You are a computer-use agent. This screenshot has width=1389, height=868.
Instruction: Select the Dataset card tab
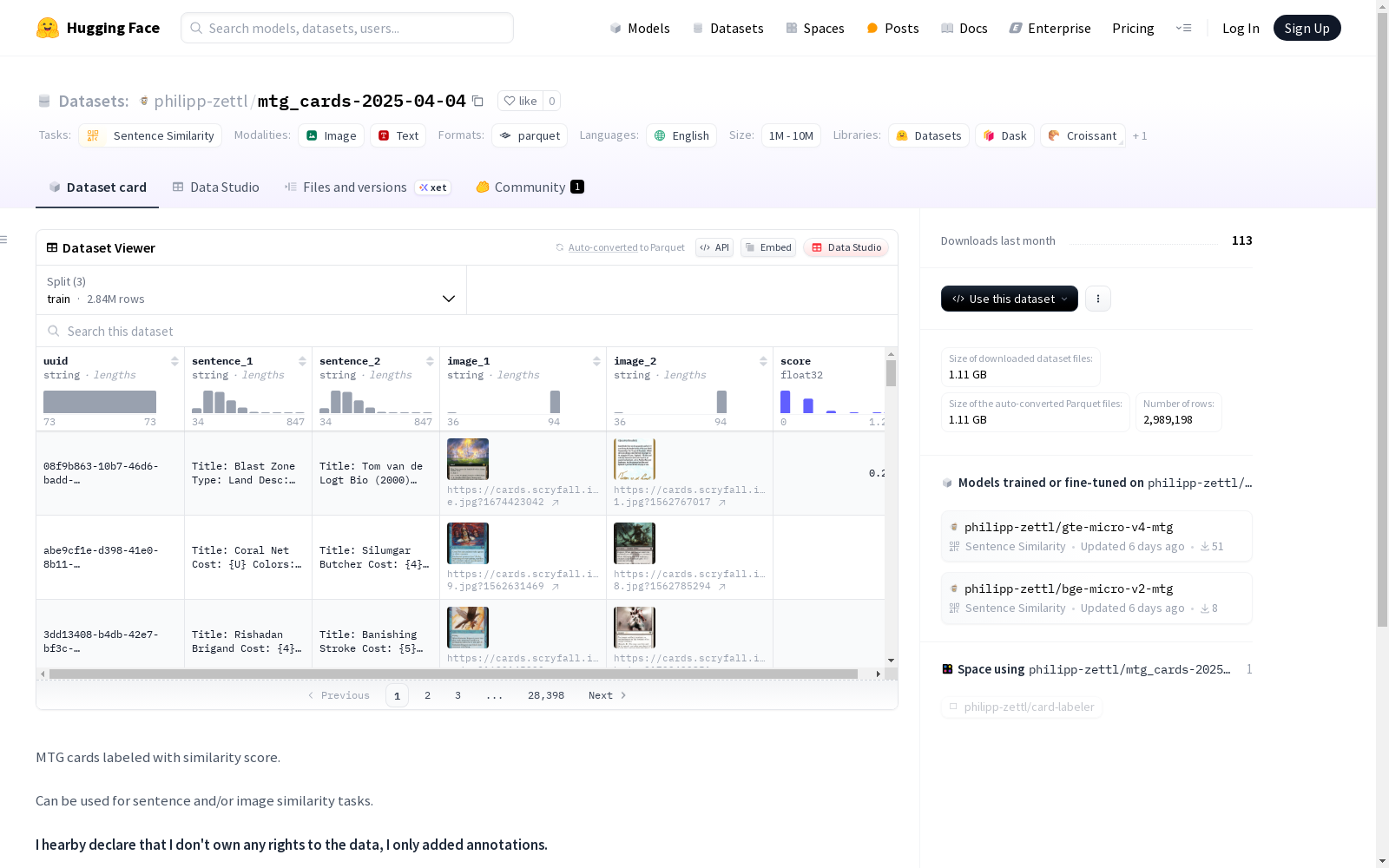[97, 187]
